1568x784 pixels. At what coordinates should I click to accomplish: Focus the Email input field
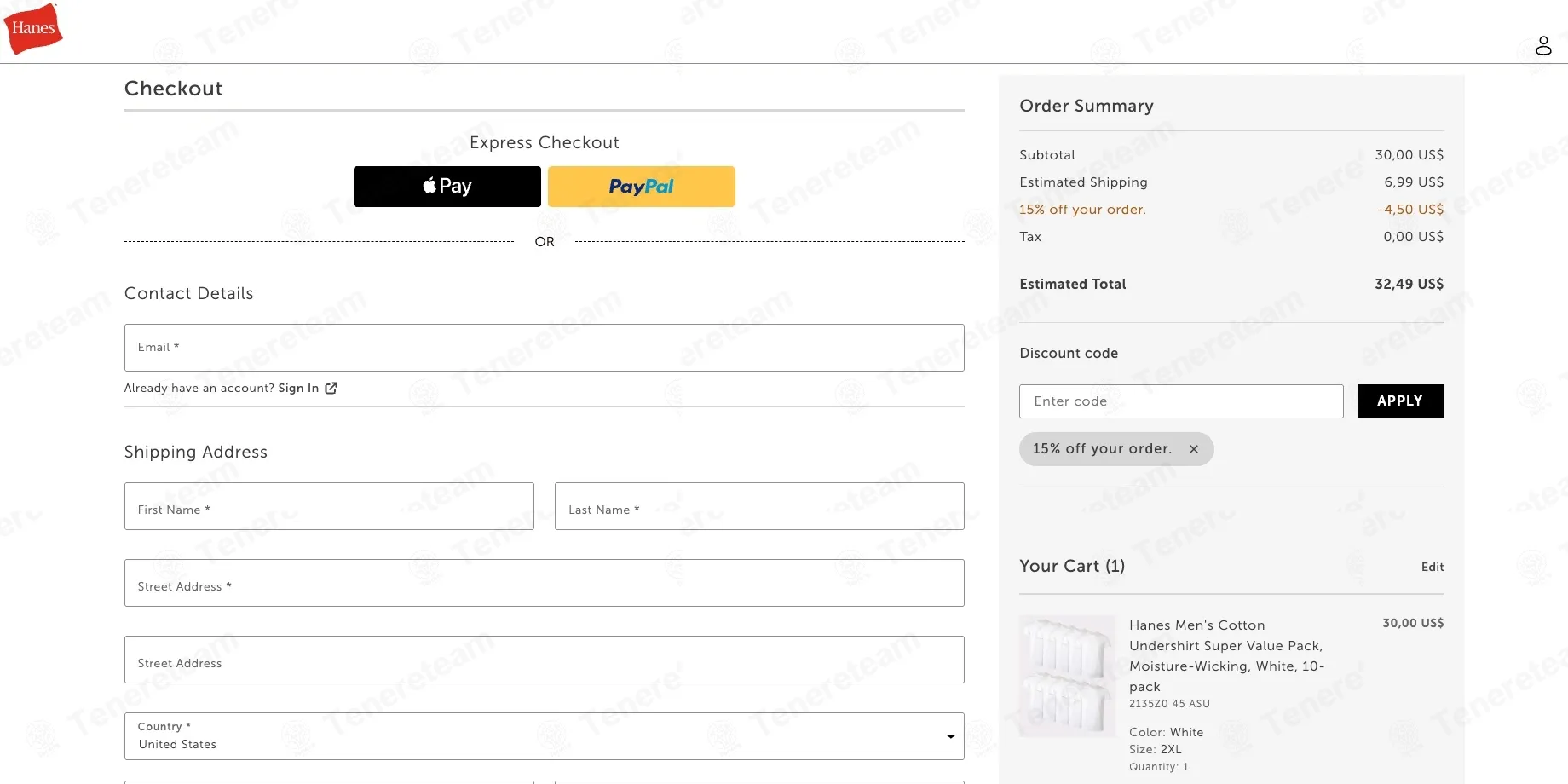(545, 348)
